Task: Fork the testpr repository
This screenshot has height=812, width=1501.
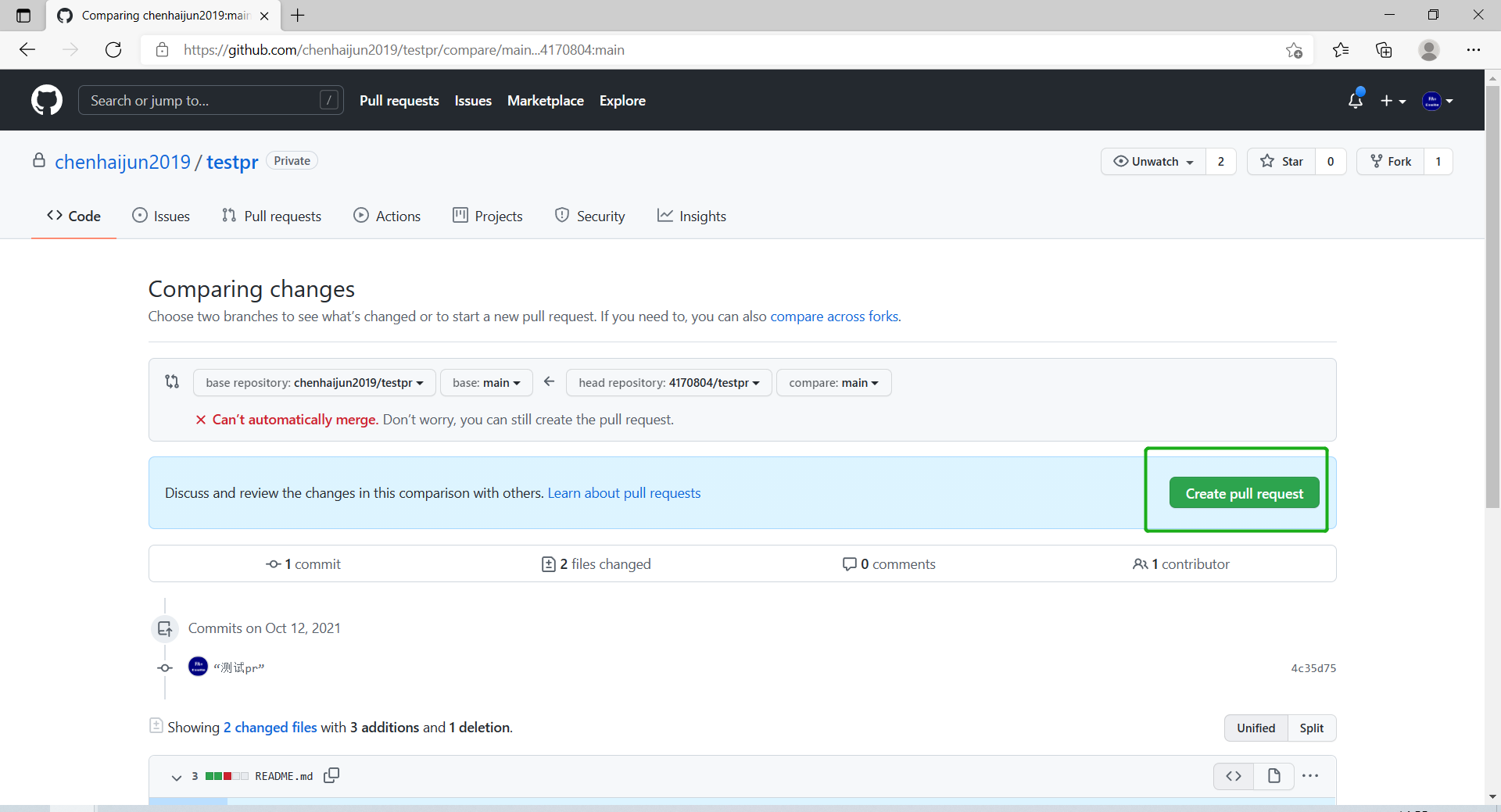Action: (x=1391, y=162)
